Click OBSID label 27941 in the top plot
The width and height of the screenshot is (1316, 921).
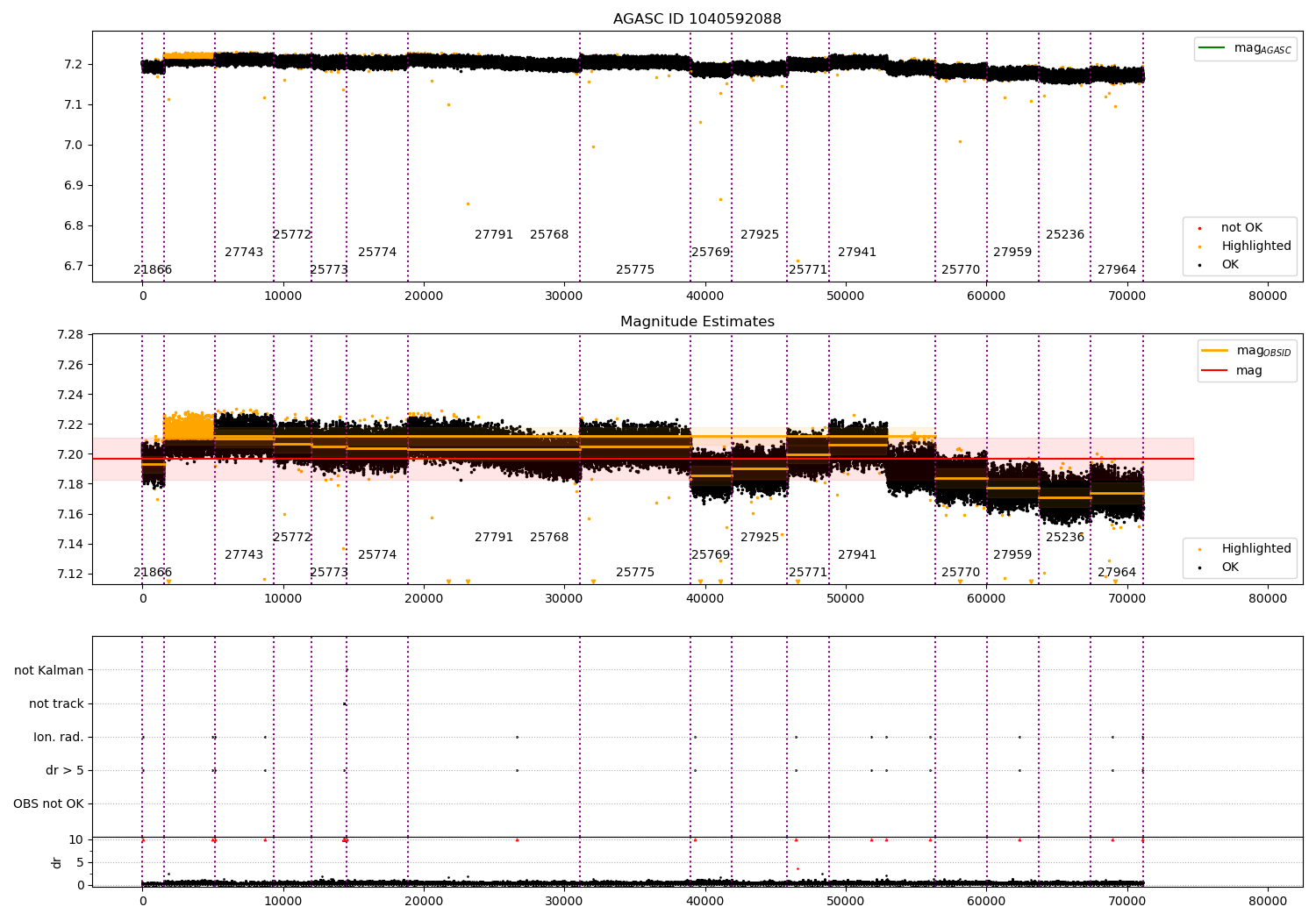click(x=857, y=253)
